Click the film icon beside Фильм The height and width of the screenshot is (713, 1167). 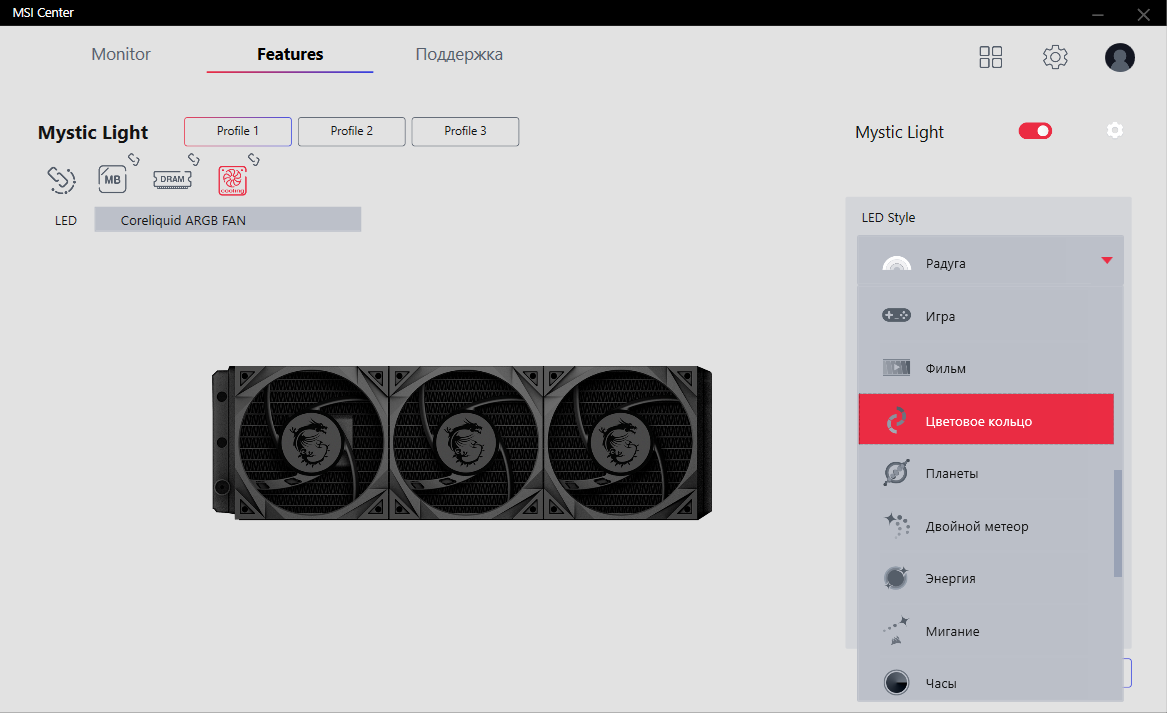(x=896, y=368)
